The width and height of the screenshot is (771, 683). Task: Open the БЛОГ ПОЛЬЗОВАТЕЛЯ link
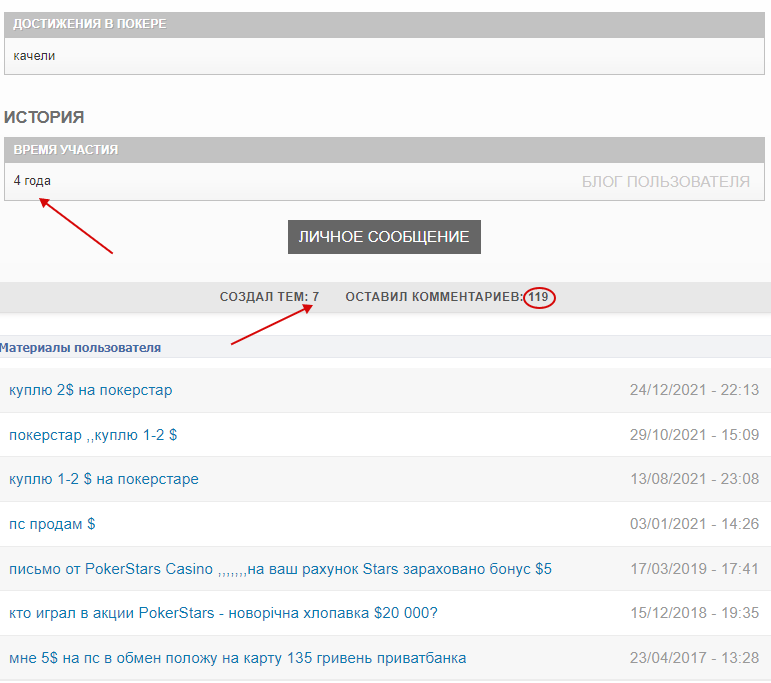[666, 182]
